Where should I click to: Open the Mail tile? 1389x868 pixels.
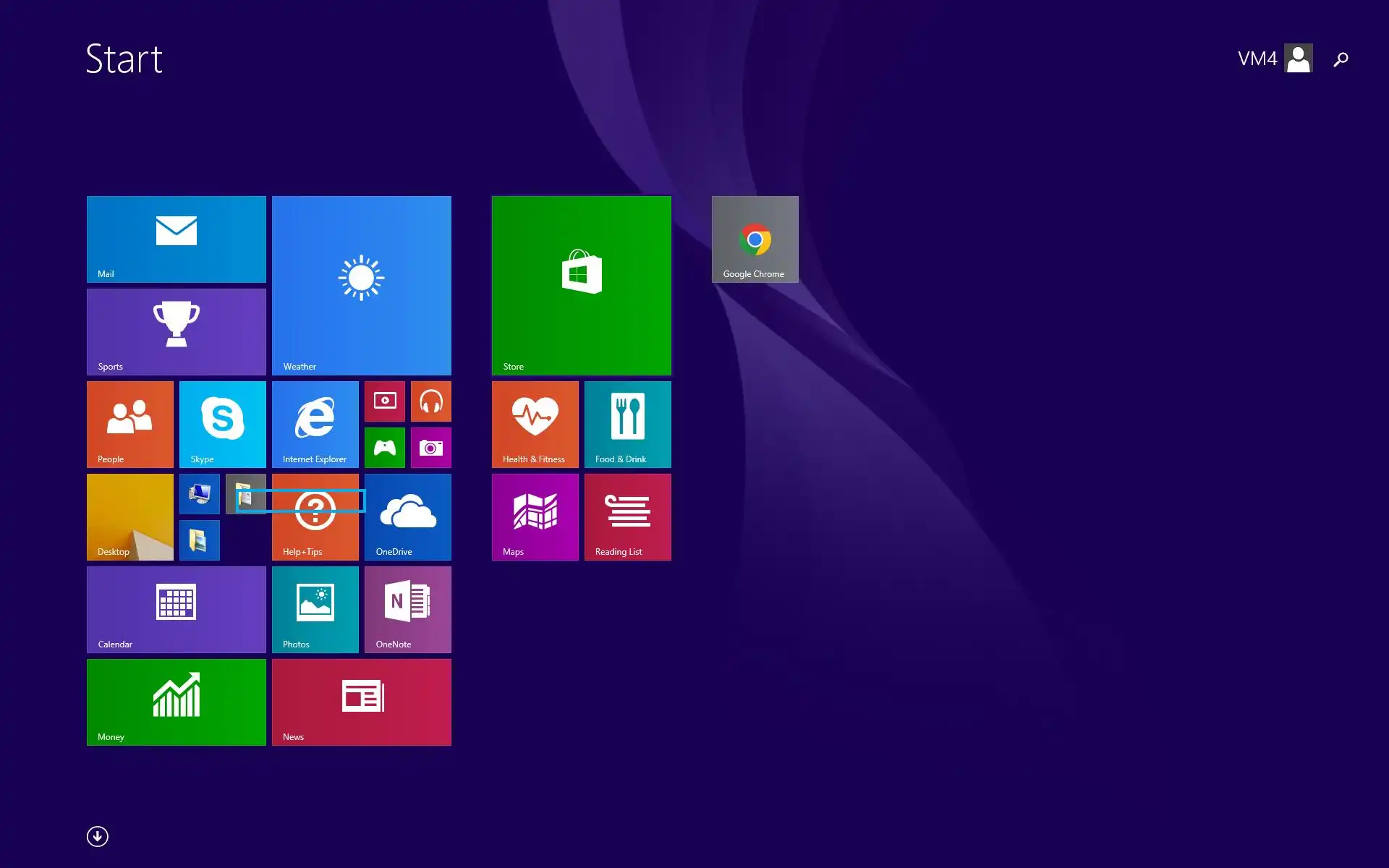pos(176,239)
